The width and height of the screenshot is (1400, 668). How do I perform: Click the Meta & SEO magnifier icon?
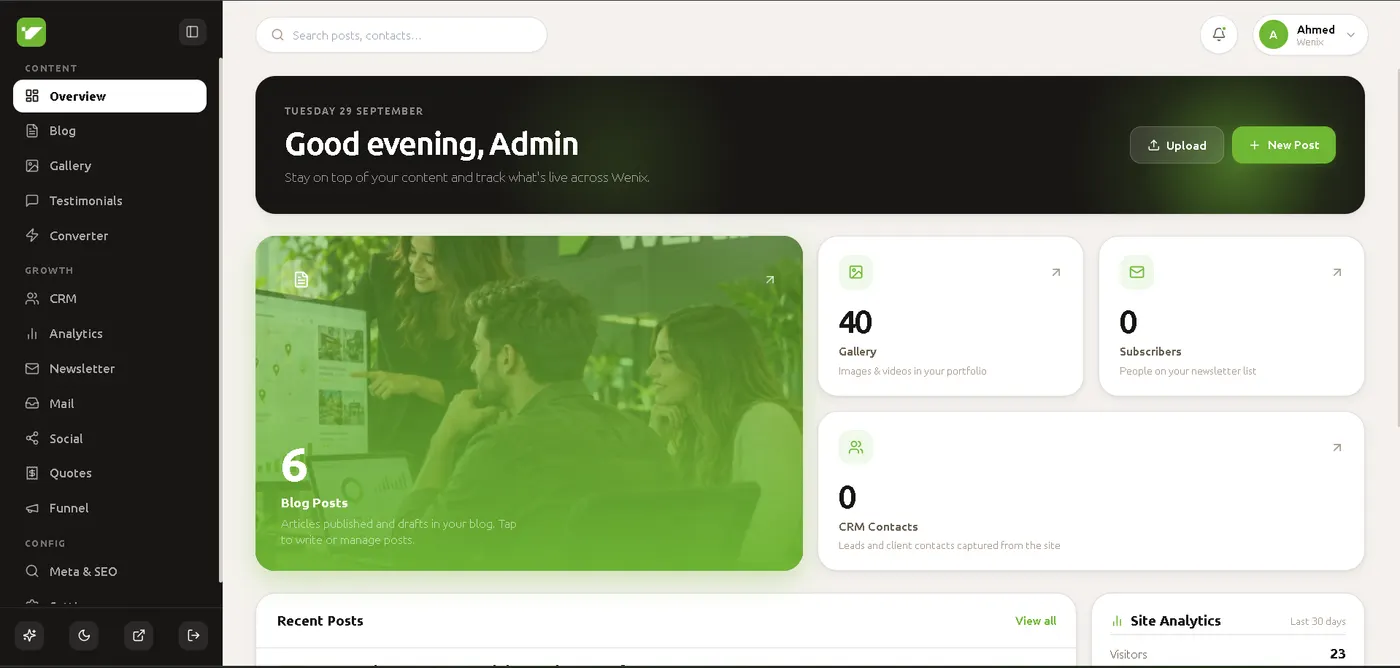tap(32, 572)
